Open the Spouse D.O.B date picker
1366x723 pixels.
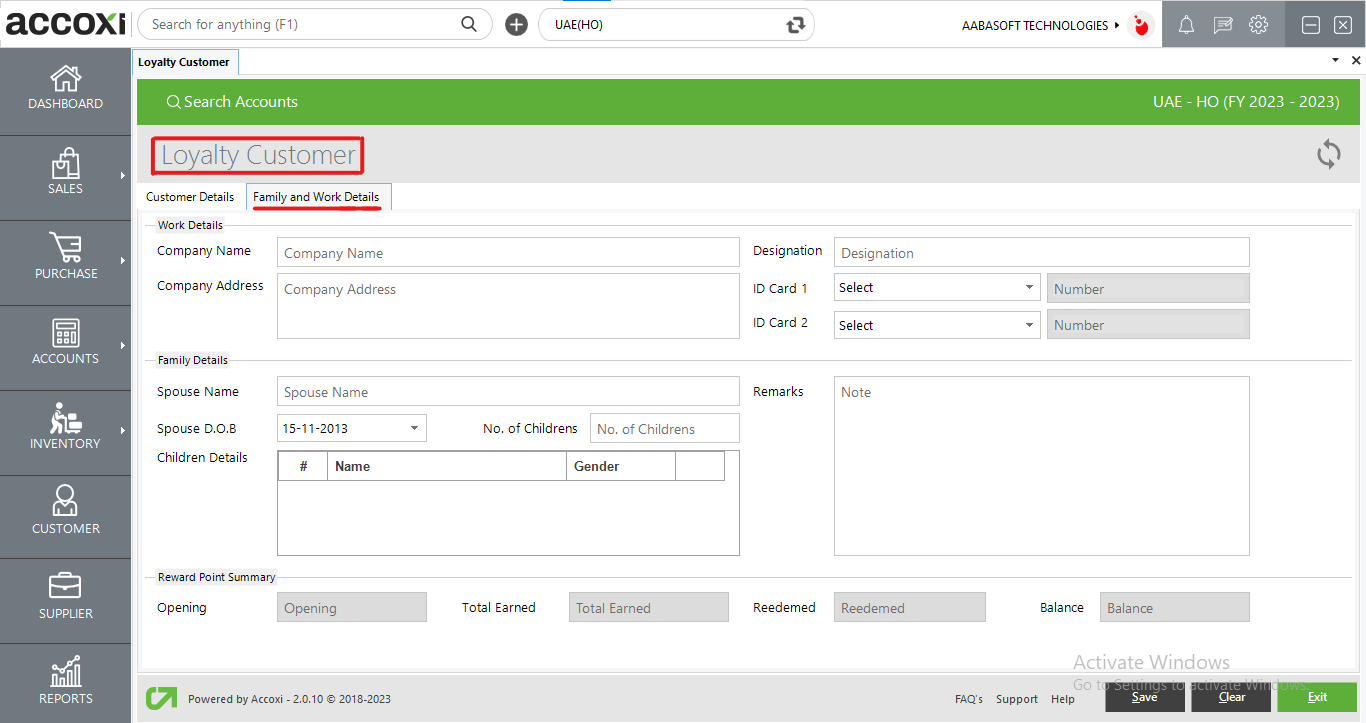click(413, 427)
